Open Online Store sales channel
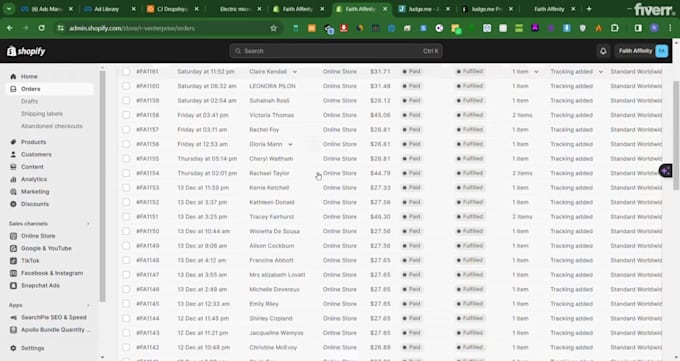Viewport: 680px width, 361px height. (38, 236)
